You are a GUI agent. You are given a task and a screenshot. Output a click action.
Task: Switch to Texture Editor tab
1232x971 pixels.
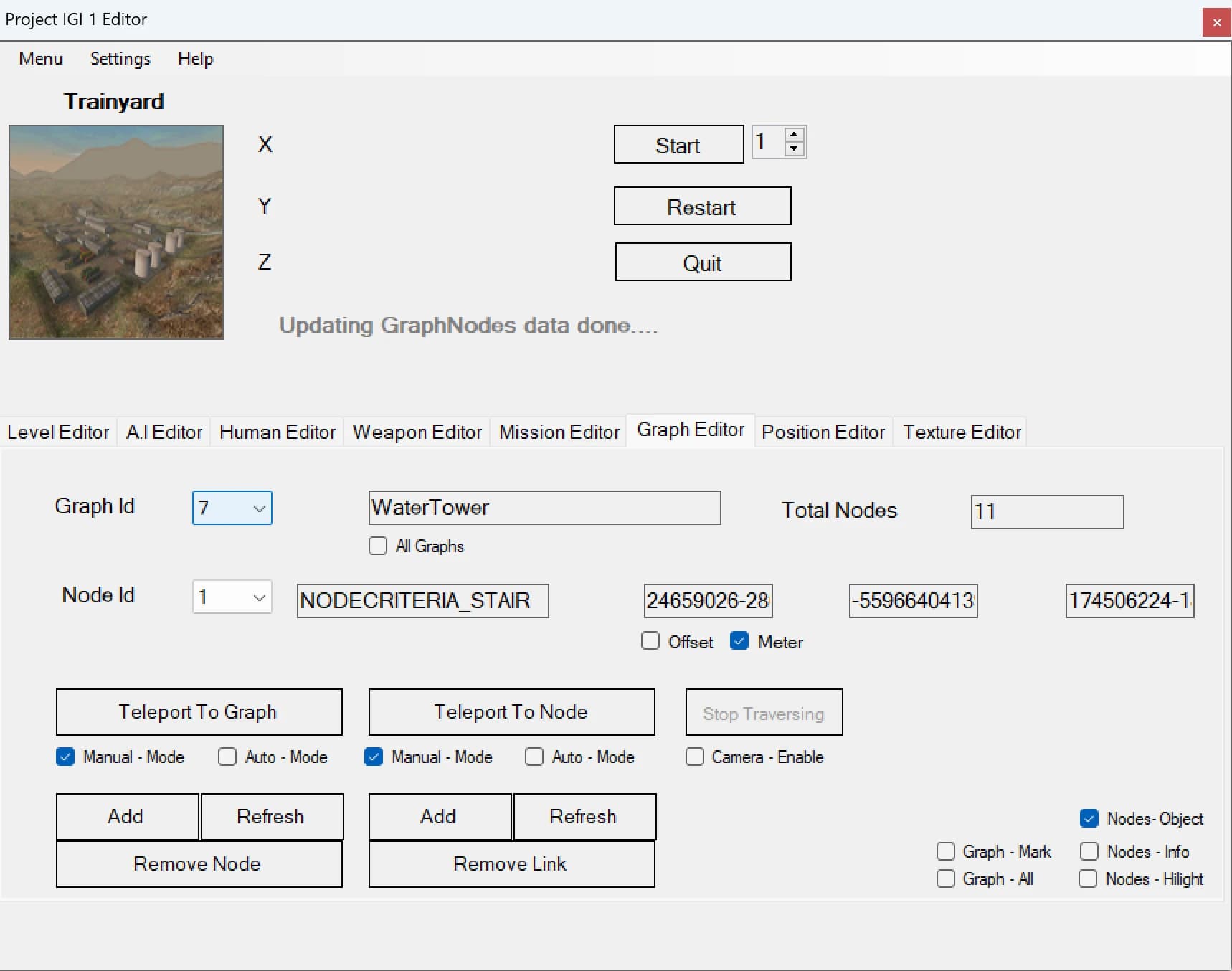pos(962,432)
